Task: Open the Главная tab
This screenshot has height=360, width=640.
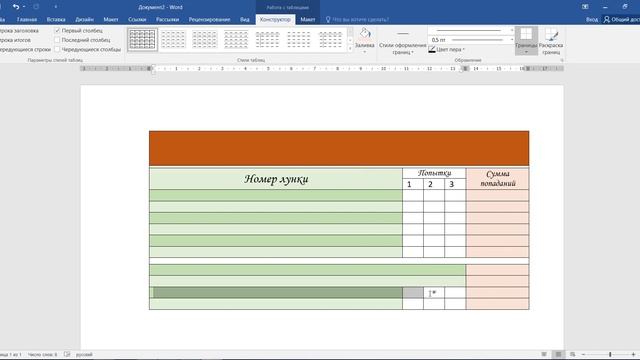Action: [x=27, y=19]
